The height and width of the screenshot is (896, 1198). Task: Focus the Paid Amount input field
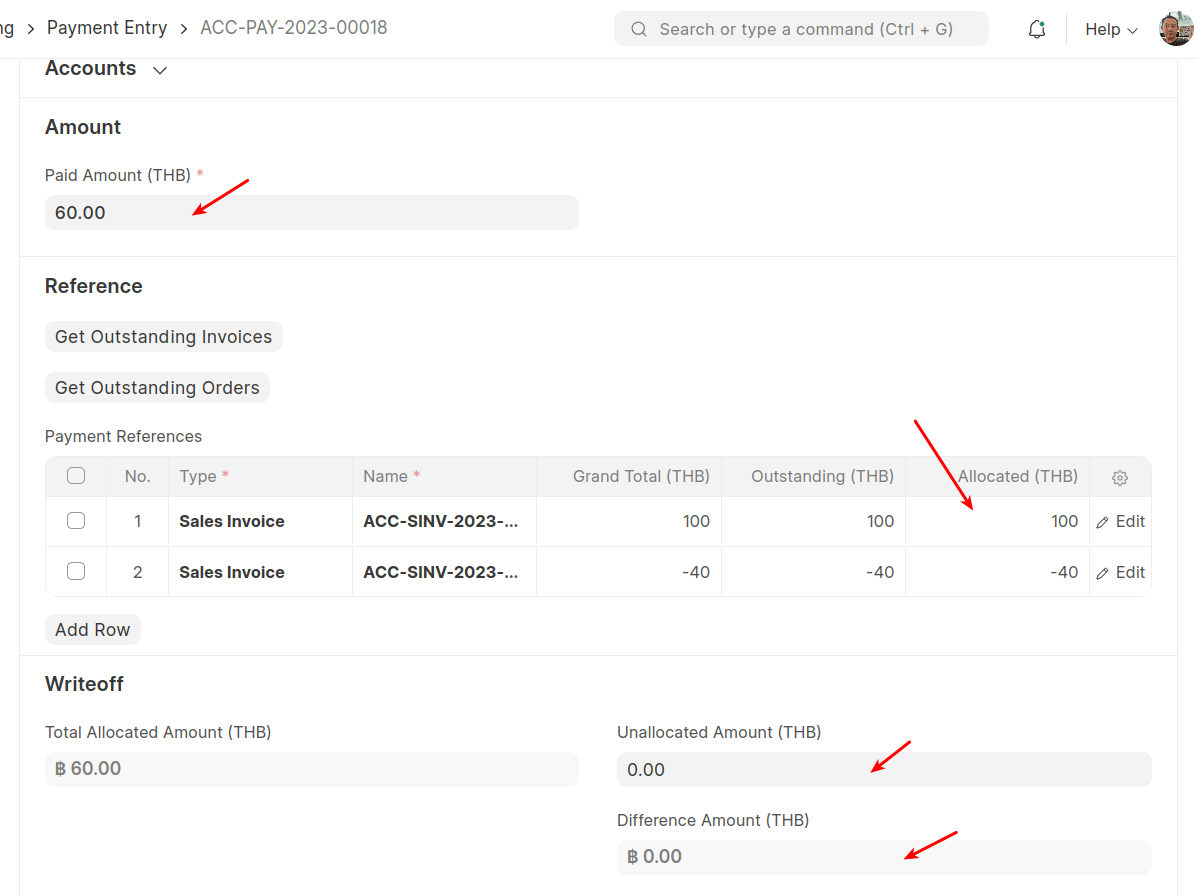tap(311, 212)
